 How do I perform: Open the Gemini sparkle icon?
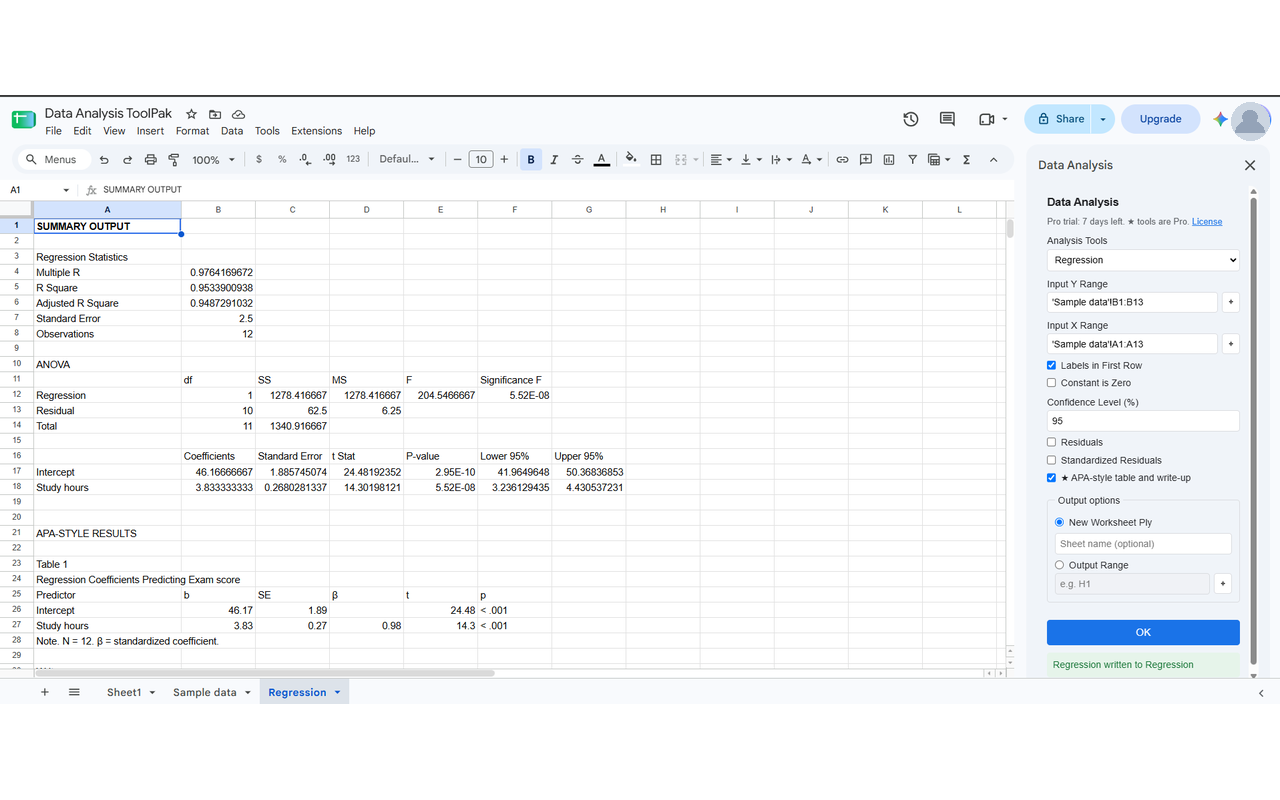(1220, 119)
